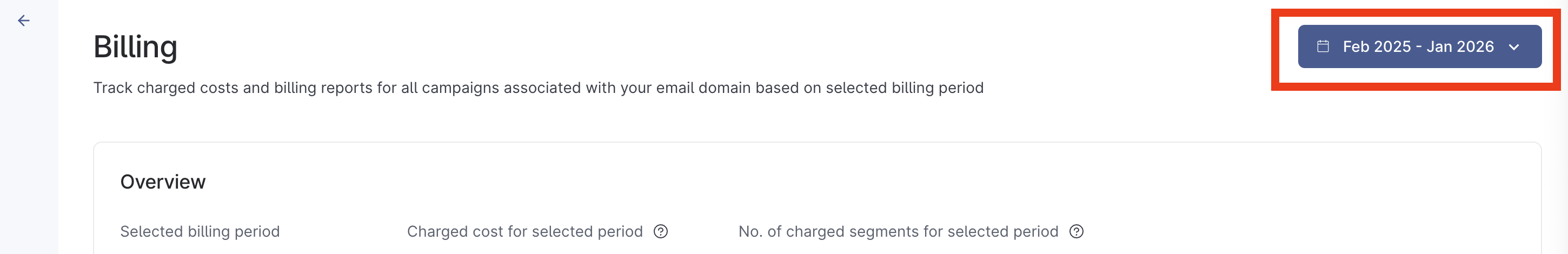Click the left sidebar strip below arrow
The height and width of the screenshot is (254, 1568).
(x=29, y=152)
